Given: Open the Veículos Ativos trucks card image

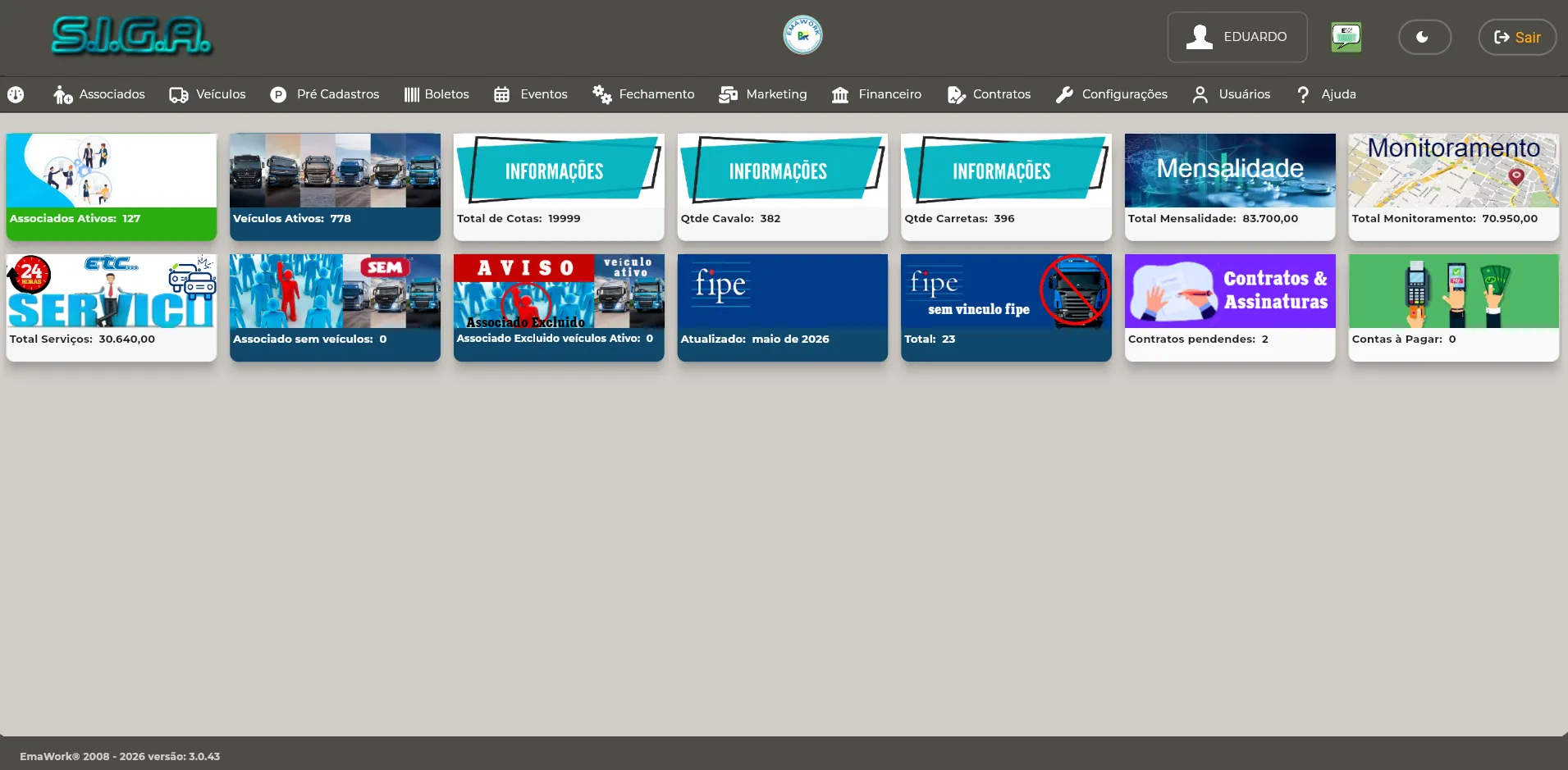Looking at the screenshot, I should pyautogui.click(x=335, y=171).
